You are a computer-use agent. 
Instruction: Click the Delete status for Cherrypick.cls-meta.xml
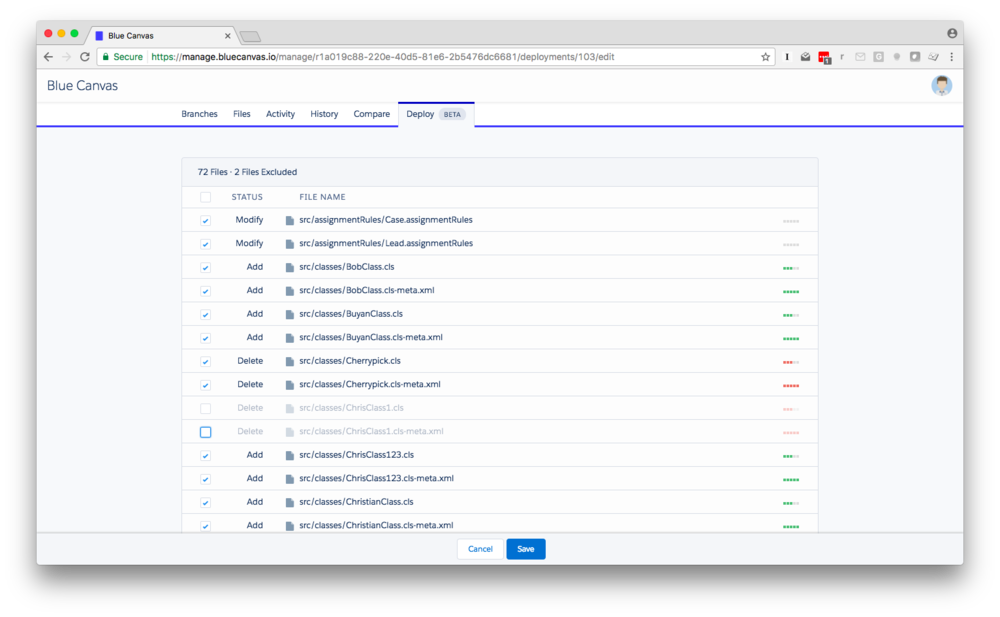coord(250,385)
